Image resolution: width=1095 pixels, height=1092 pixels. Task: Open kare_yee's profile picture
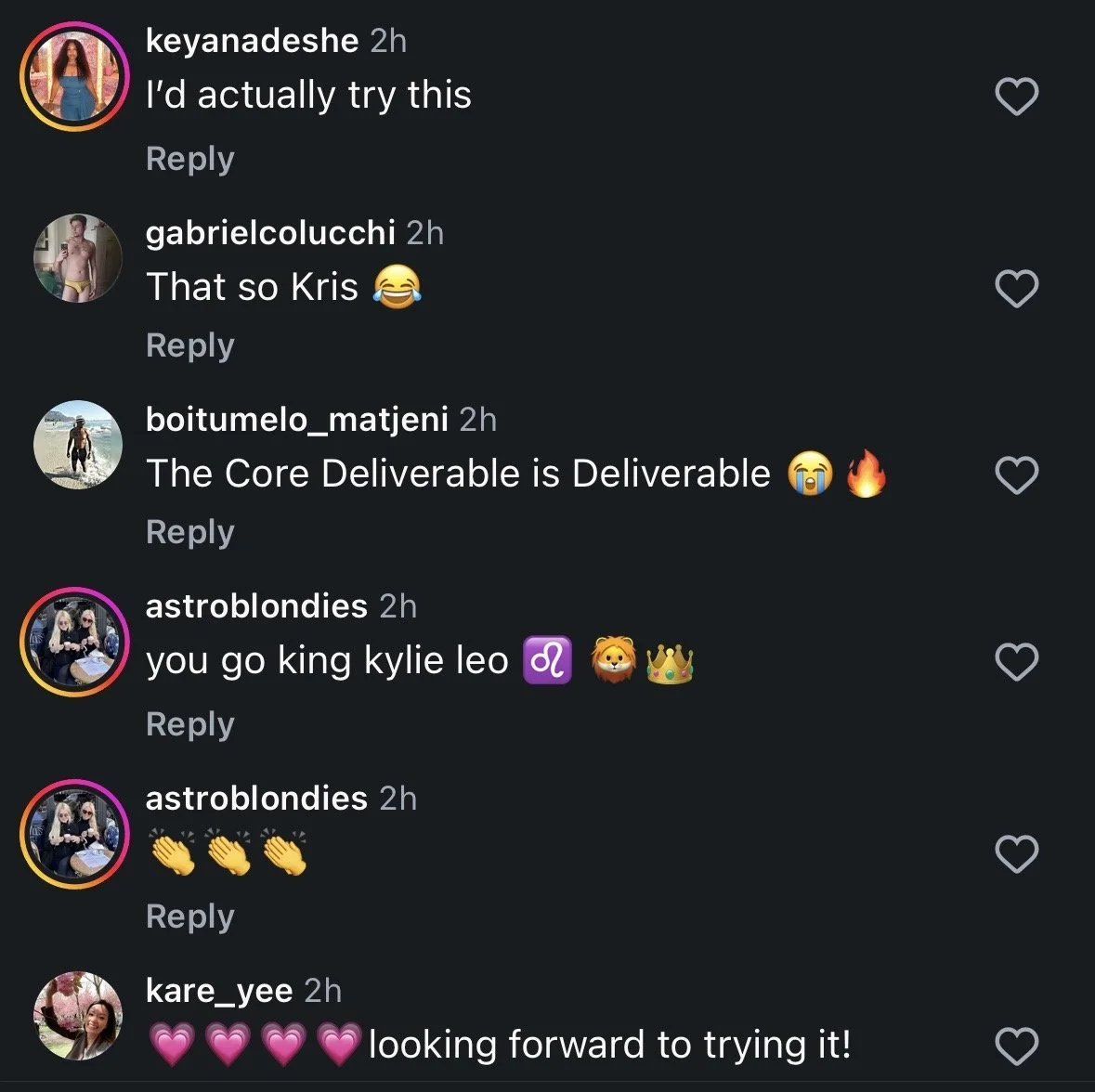pyautogui.click(x=77, y=1016)
